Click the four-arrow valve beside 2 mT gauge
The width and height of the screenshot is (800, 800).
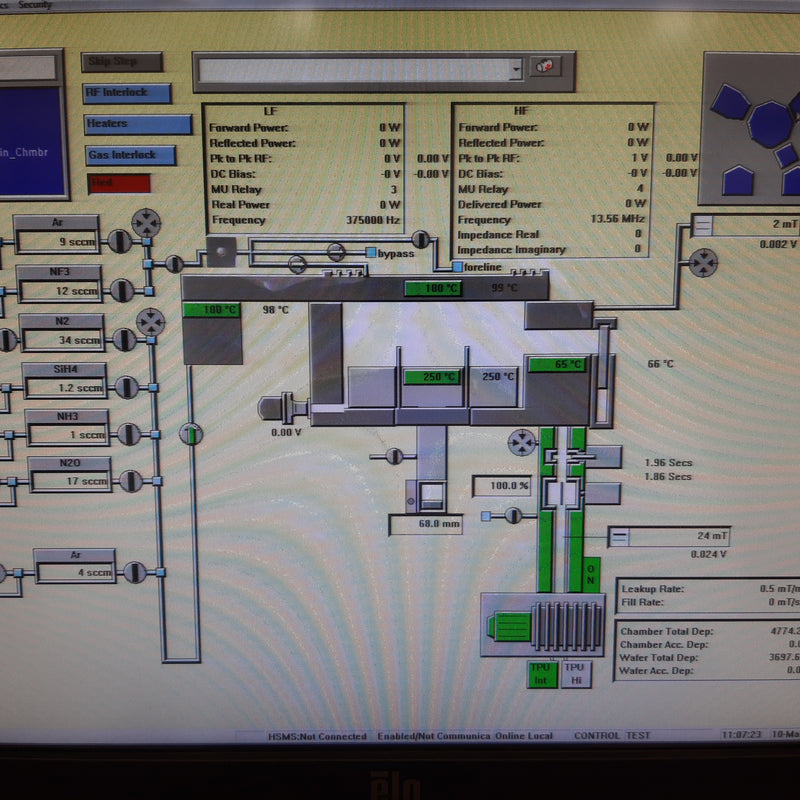coord(704,263)
